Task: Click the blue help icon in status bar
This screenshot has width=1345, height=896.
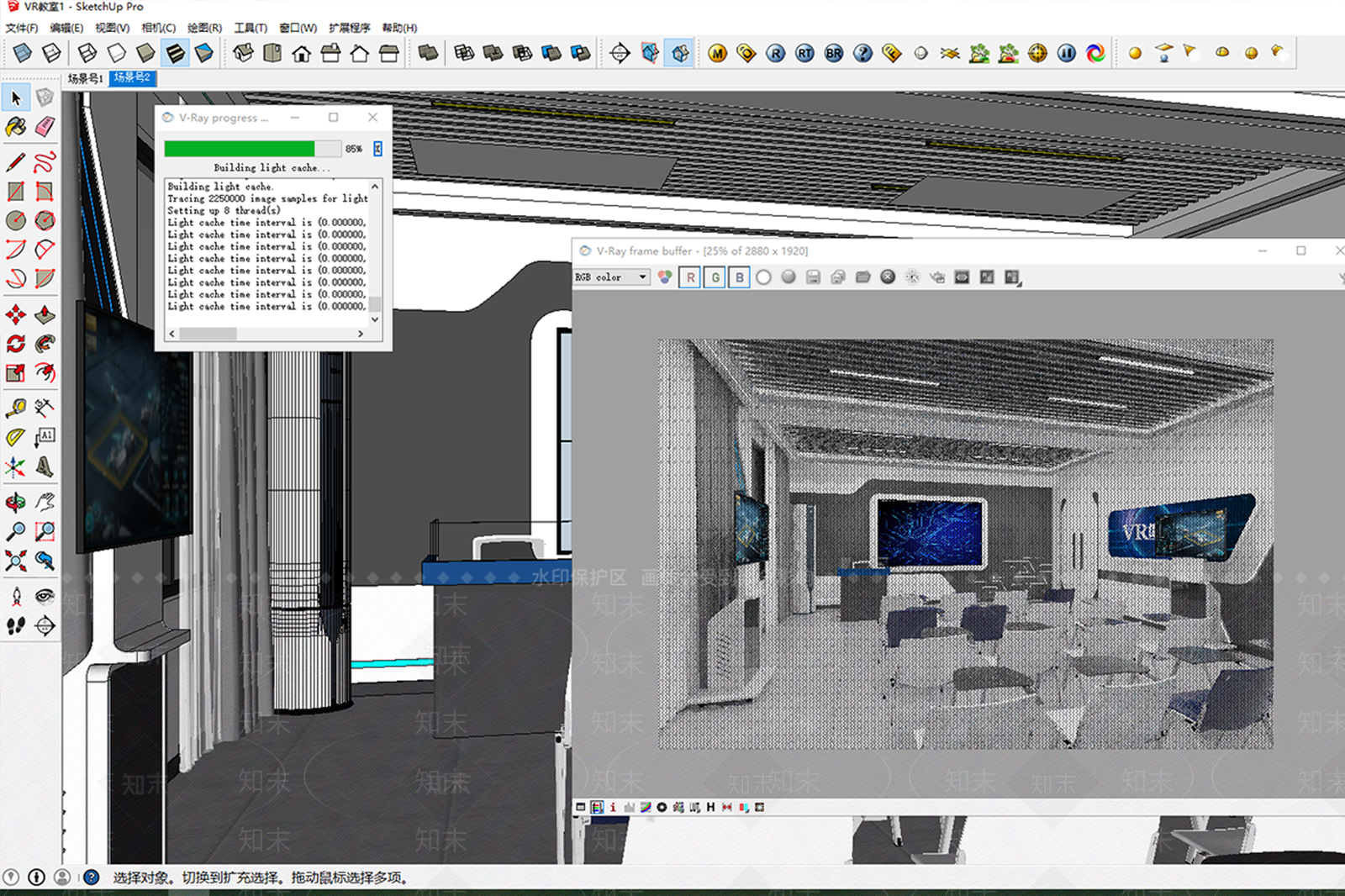Action: pos(91,878)
